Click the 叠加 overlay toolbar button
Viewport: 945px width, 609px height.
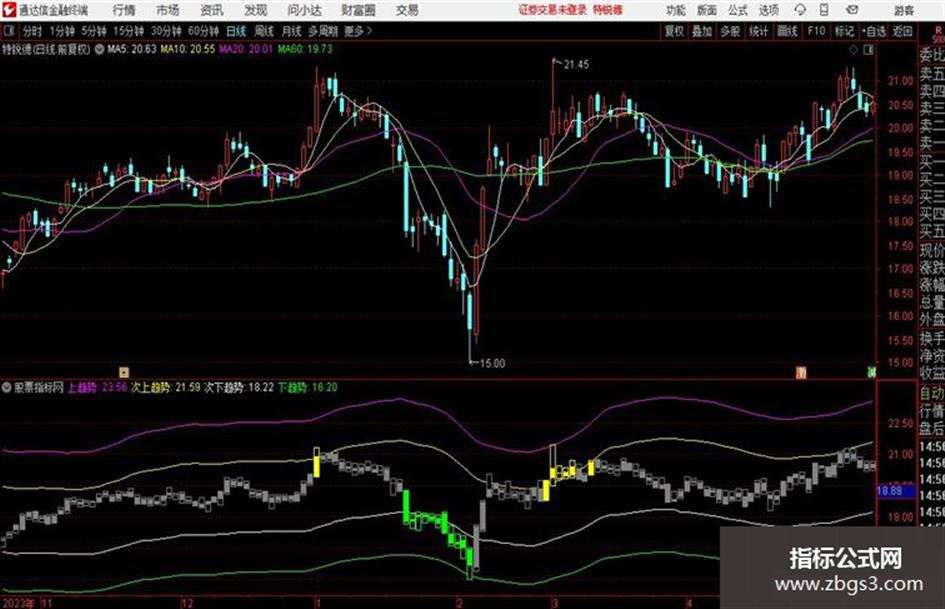click(702, 31)
